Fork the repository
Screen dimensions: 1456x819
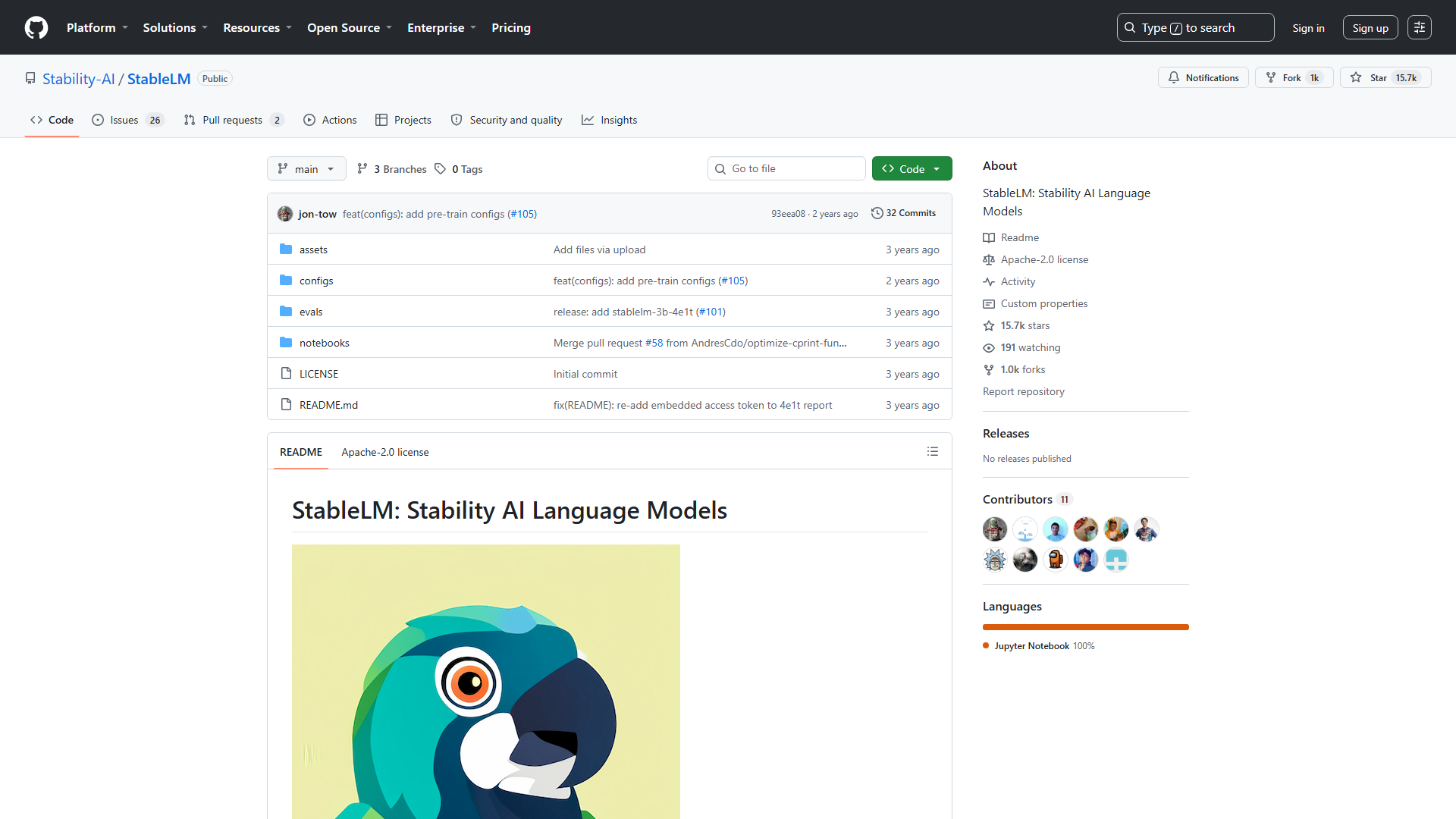click(1294, 77)
